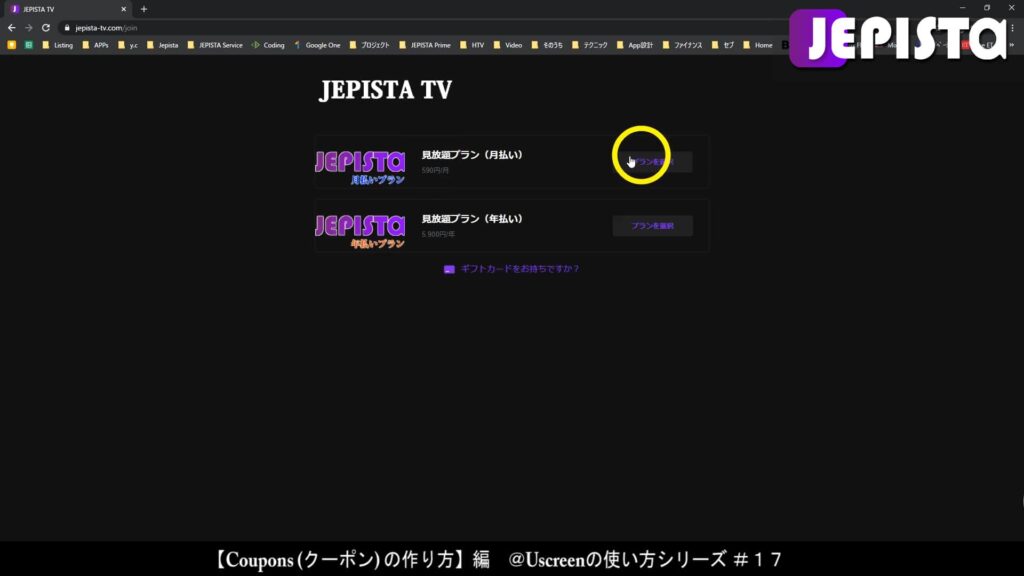Open the セブ bookmark folder
This screenshot has height=576, width=1024.
pyautogui.click(x=723, y=45)
